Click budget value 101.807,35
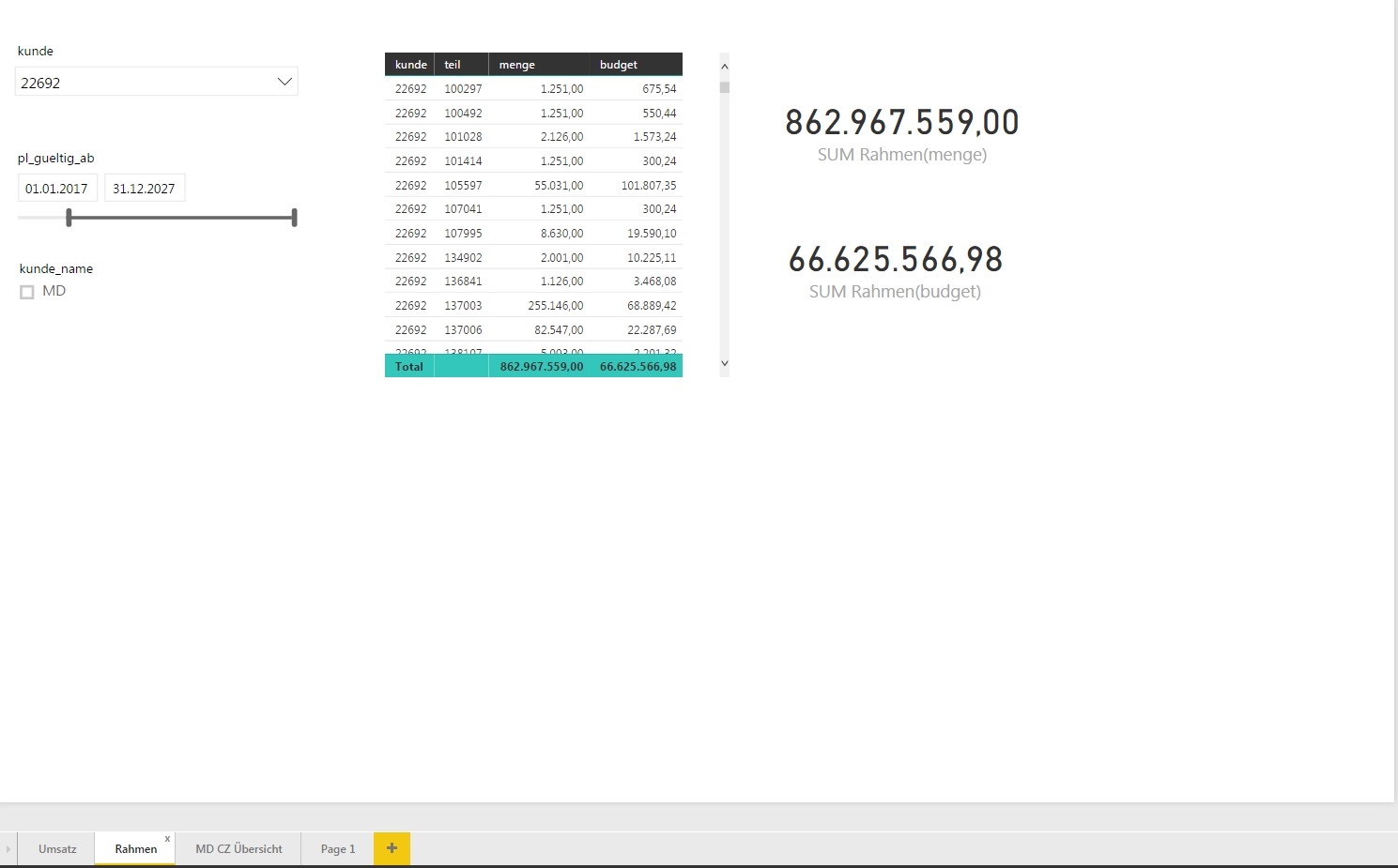Image resolution: width=1398 pixels, height=868 pixels. [x=649, y=186]
